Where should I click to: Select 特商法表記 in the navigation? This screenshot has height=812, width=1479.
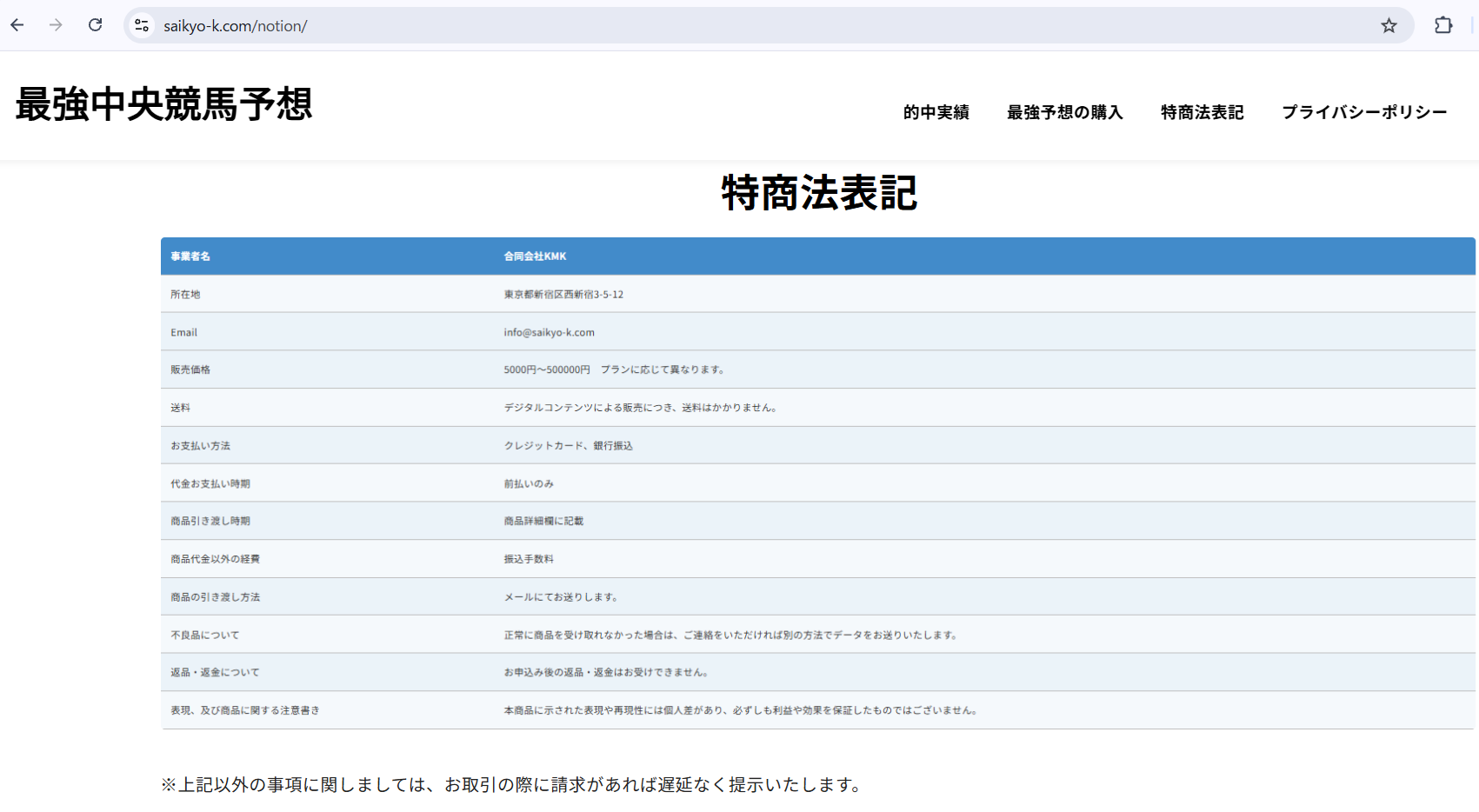coord(1202,112)
